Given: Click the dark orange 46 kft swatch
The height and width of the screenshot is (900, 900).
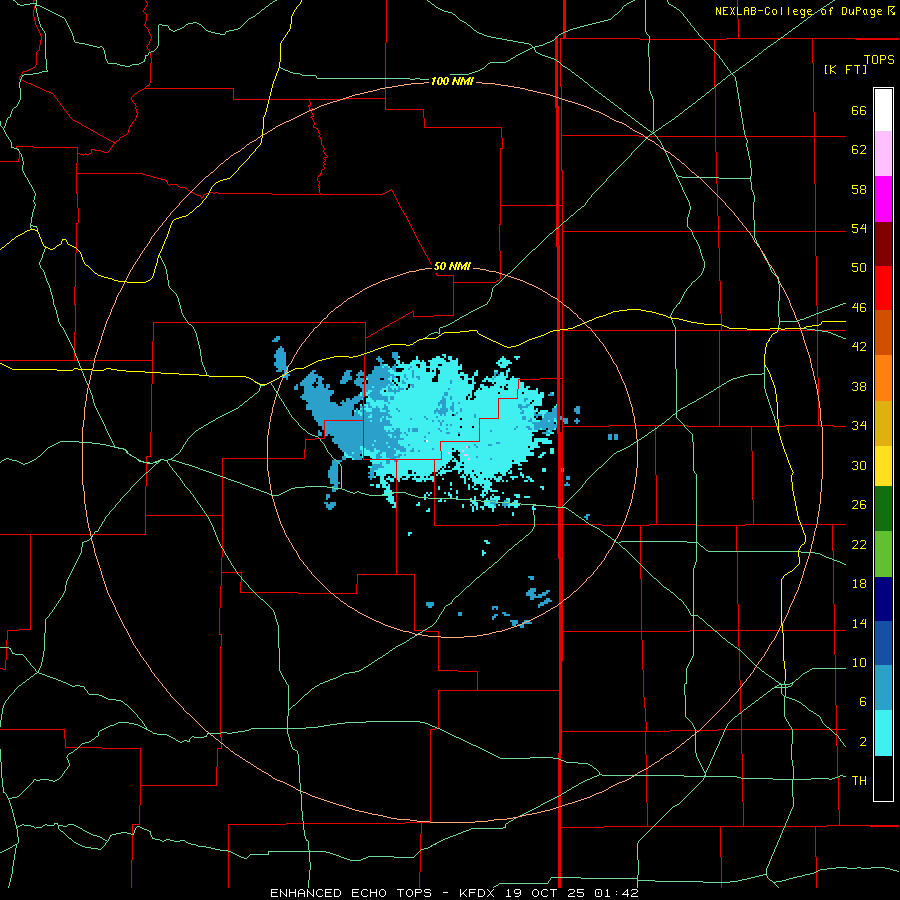Looking at the screenshot, I should coord(883,332).
